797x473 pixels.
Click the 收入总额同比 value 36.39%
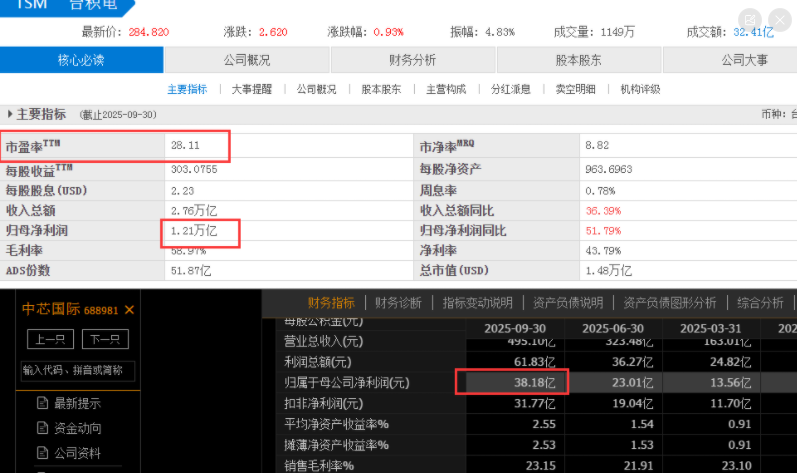pos(603,211)
